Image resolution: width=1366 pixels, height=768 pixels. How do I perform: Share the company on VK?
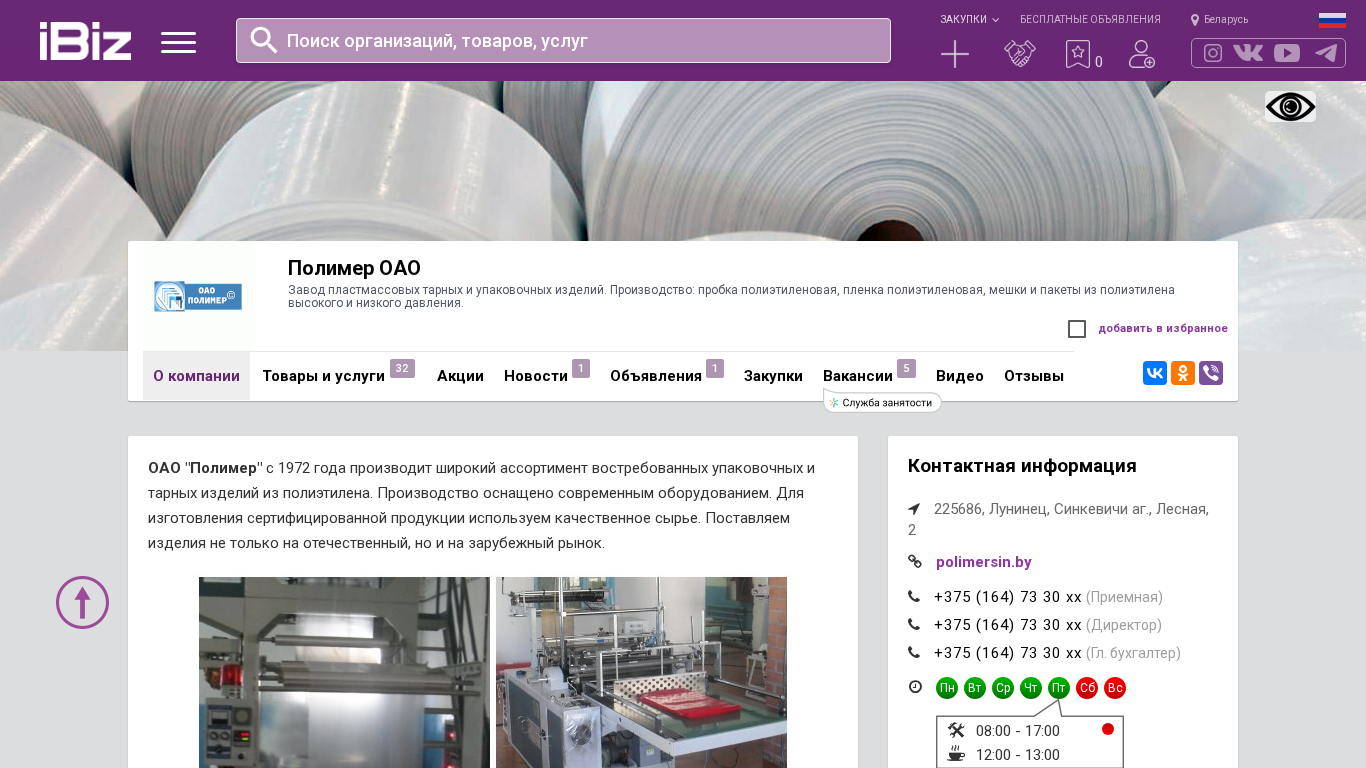click(1155, 373)
